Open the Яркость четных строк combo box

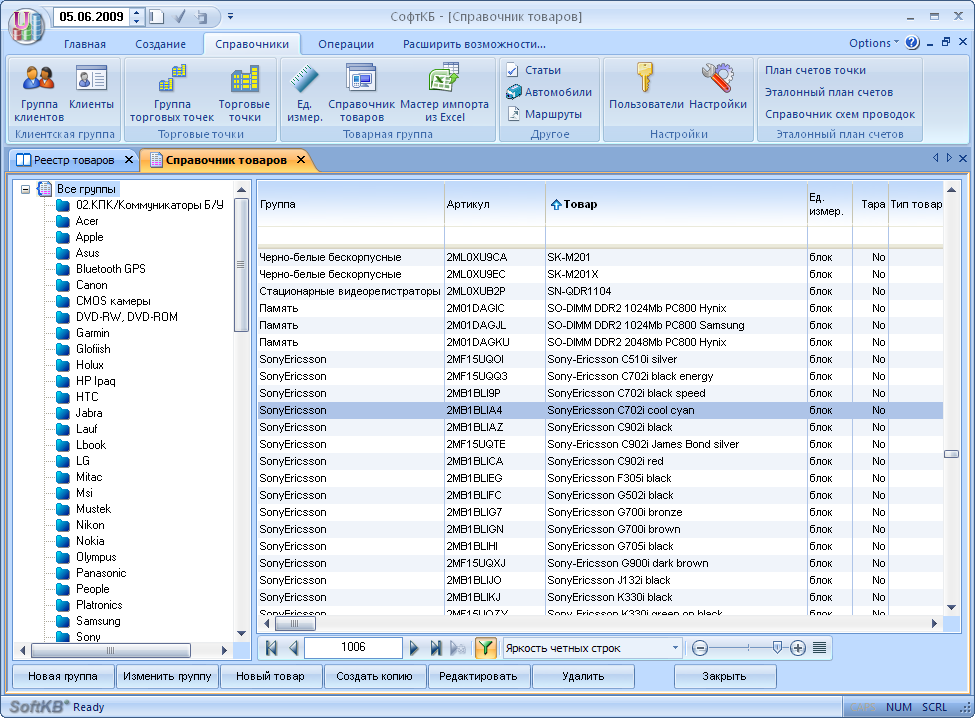click(592, 648)
